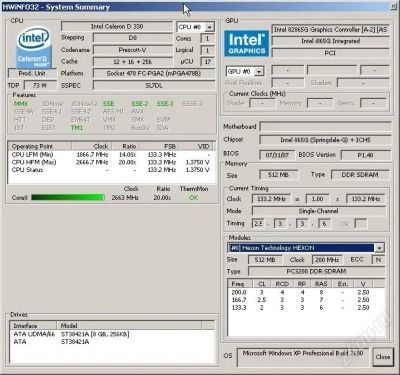
Task: Select the CPU Status row
Action: tap(111, 170)
